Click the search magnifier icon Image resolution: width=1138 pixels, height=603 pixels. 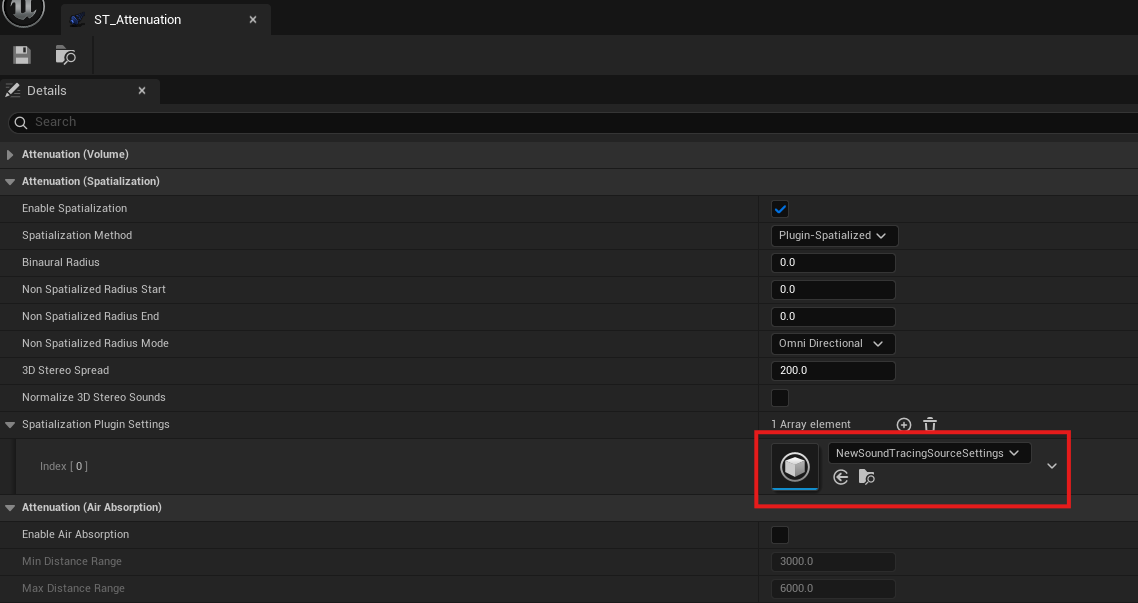click(x=21, y=122)
